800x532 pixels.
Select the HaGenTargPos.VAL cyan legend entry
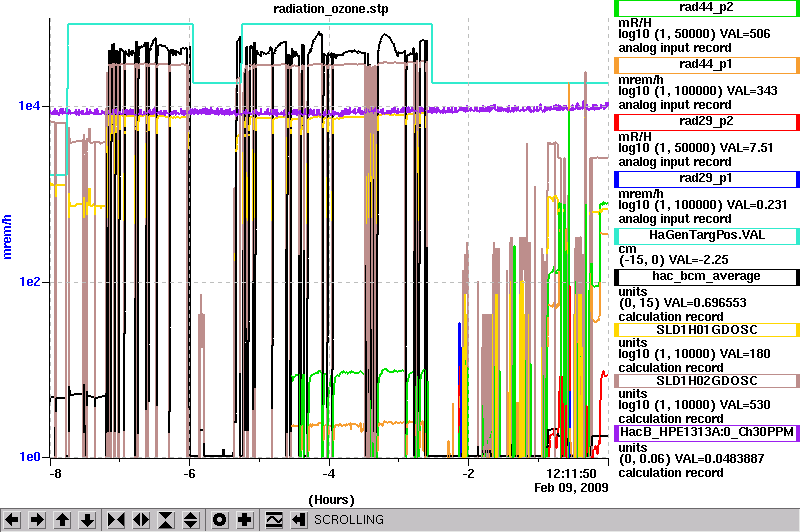707,236
